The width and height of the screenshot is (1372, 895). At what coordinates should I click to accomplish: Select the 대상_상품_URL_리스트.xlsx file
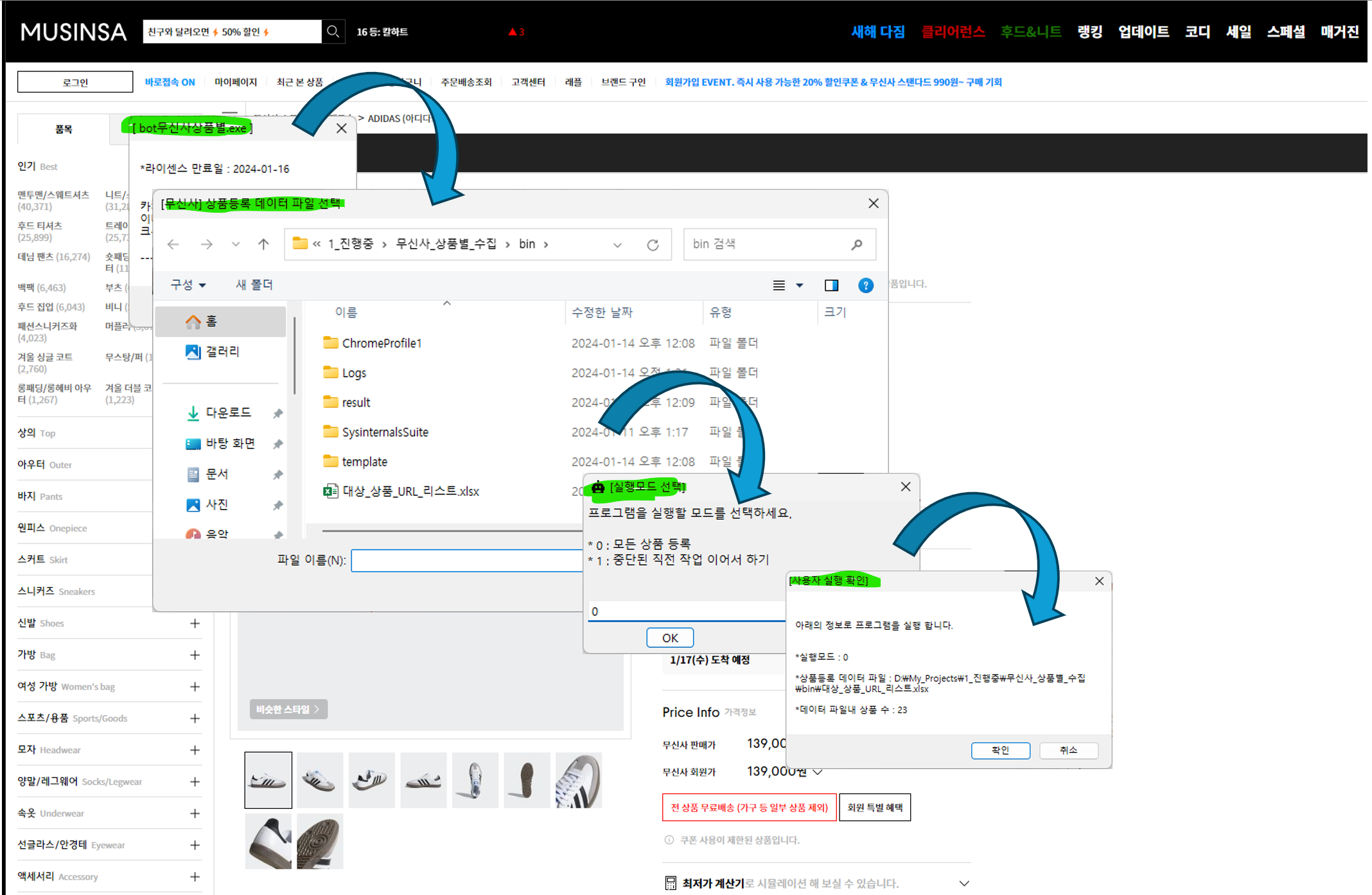coord(410,492)
